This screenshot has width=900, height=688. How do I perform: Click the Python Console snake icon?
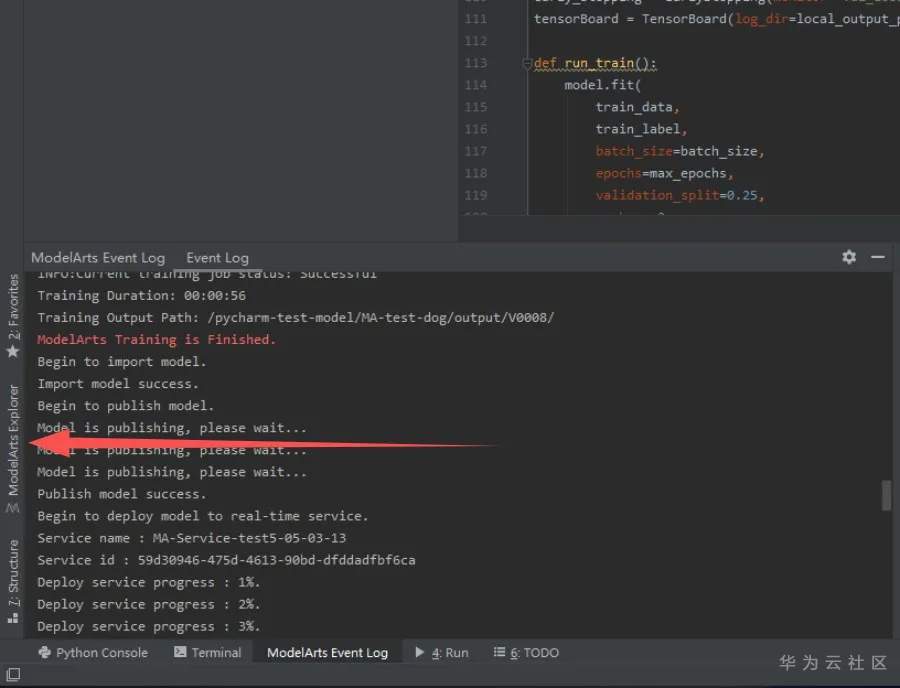[44, 652]
